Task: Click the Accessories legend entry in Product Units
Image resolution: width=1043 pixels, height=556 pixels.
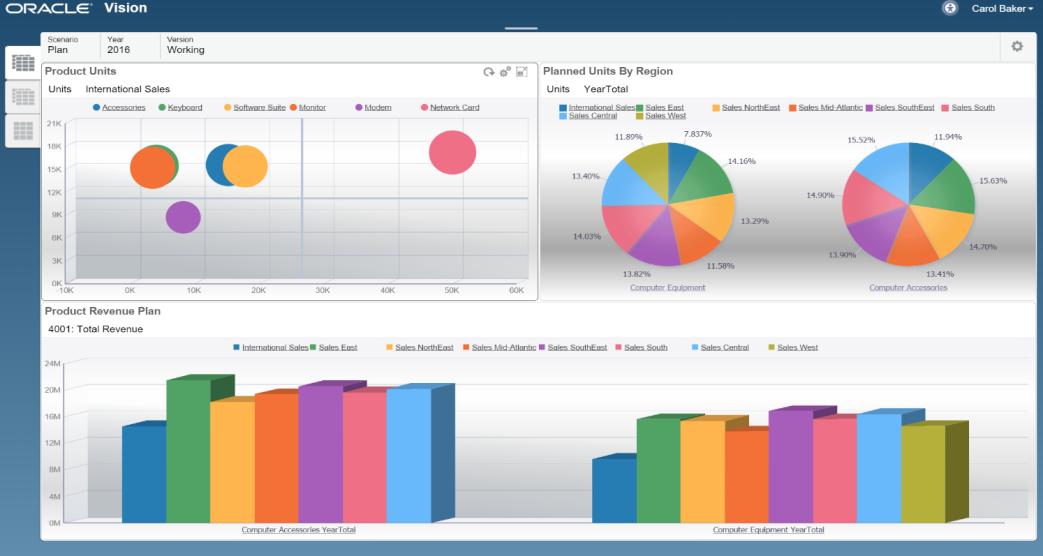Action: click(124, 107)
